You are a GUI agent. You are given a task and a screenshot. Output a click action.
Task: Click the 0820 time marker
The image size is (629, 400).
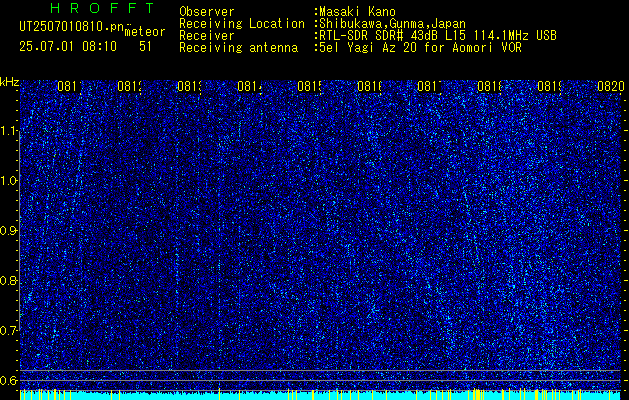pyautogui.click(x=611, y=87)
